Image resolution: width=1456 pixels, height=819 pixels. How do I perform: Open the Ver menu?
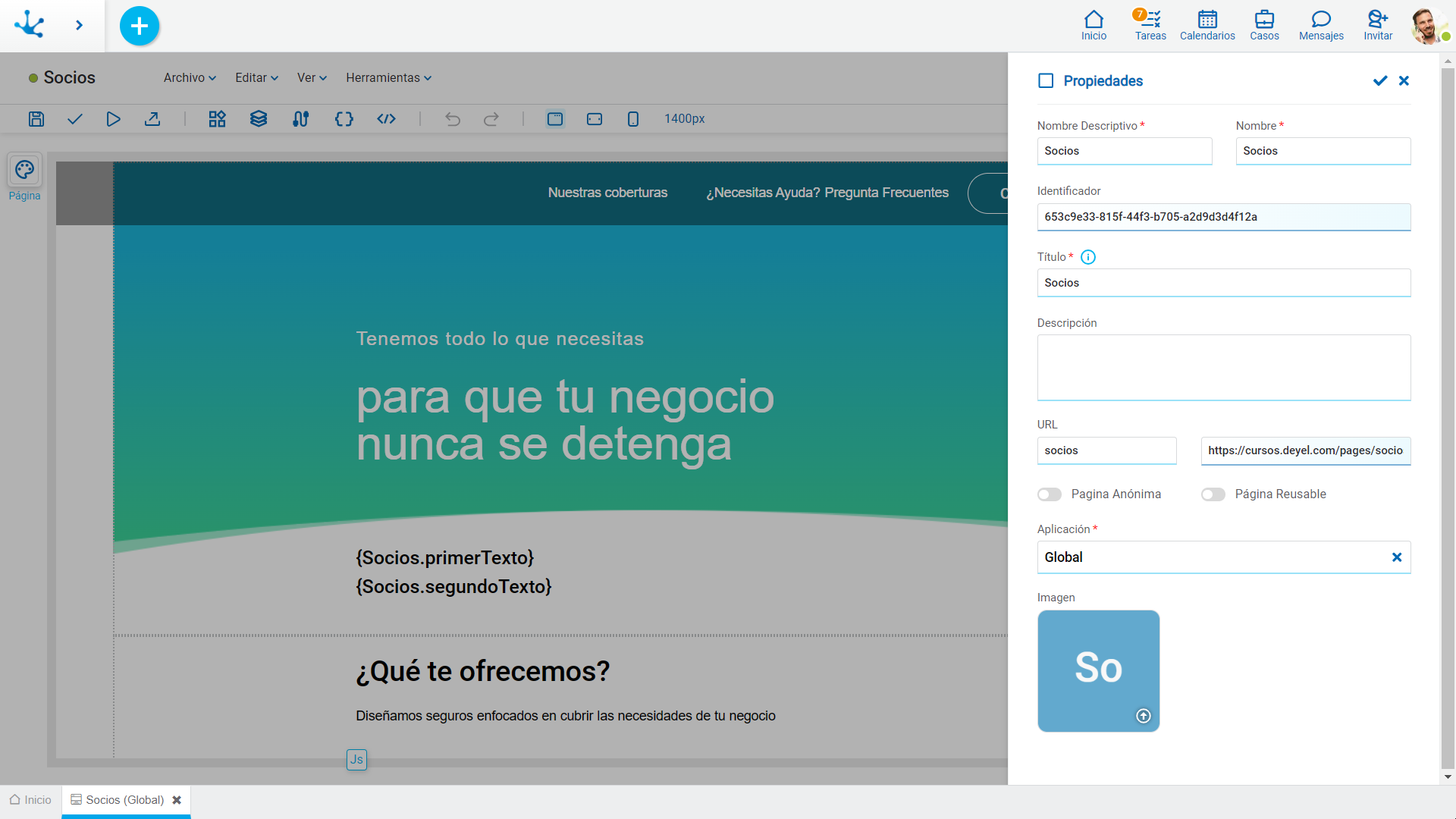coord(312,77)
